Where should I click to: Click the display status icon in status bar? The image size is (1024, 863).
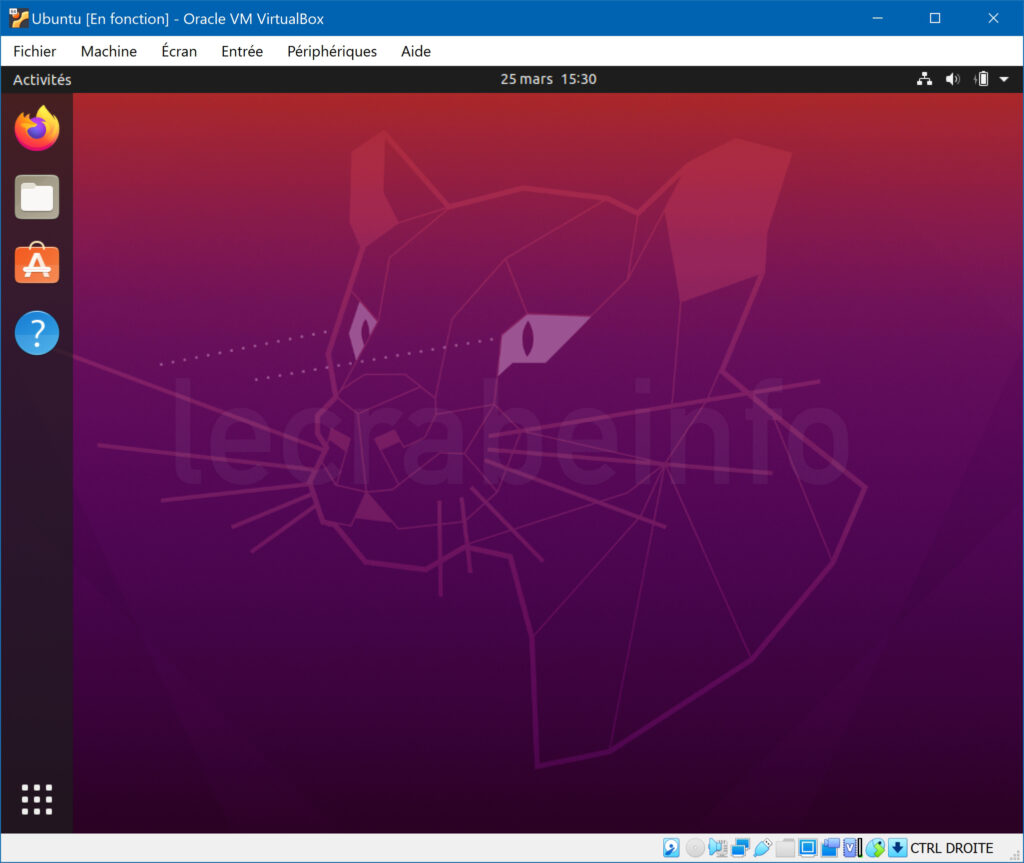808,848
